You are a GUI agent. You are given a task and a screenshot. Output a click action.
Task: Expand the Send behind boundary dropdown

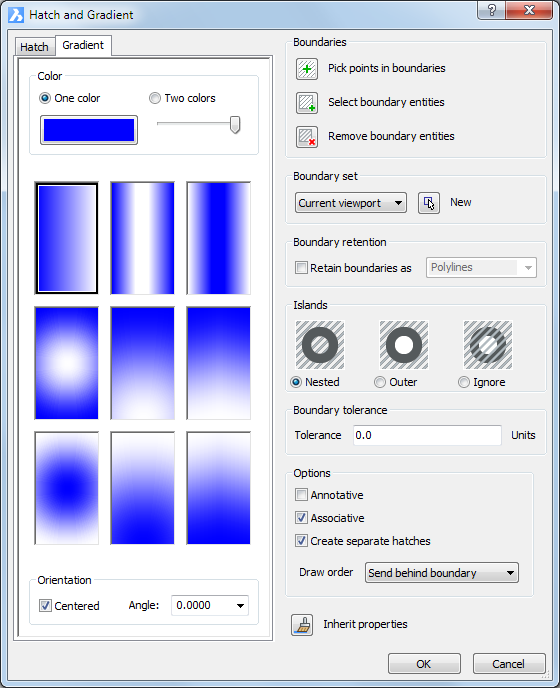(442, 573)
